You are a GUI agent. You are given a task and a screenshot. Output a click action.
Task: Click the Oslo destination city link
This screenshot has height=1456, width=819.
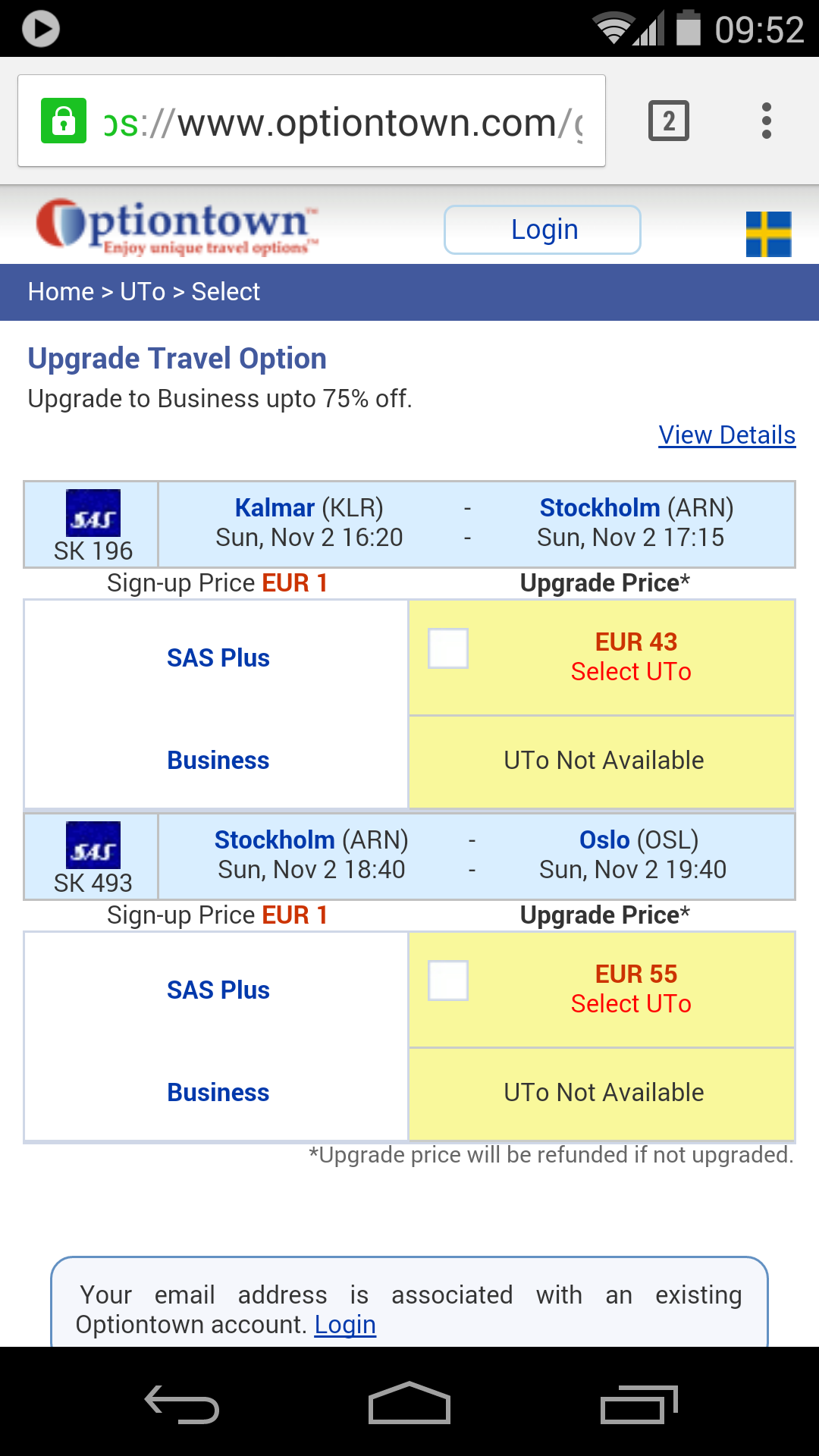click(604, 839)
